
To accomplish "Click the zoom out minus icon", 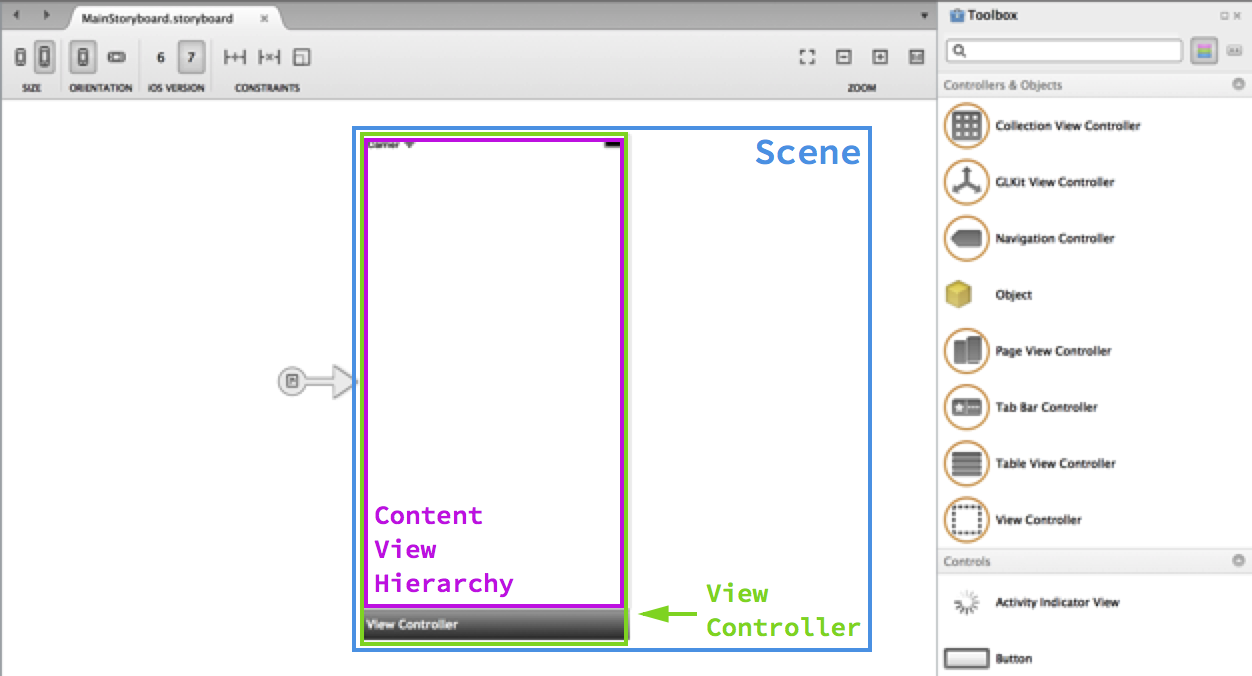I will point(843,58).
